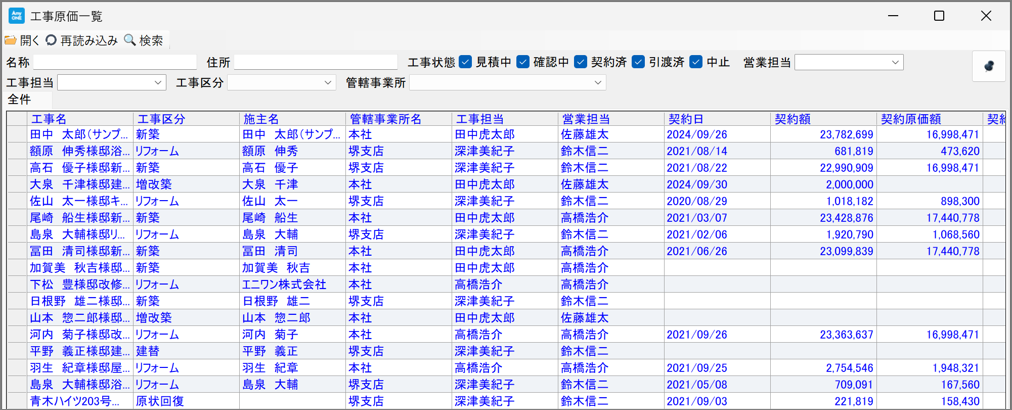Click the 再読み込み reload icon

tap(51, 41)
